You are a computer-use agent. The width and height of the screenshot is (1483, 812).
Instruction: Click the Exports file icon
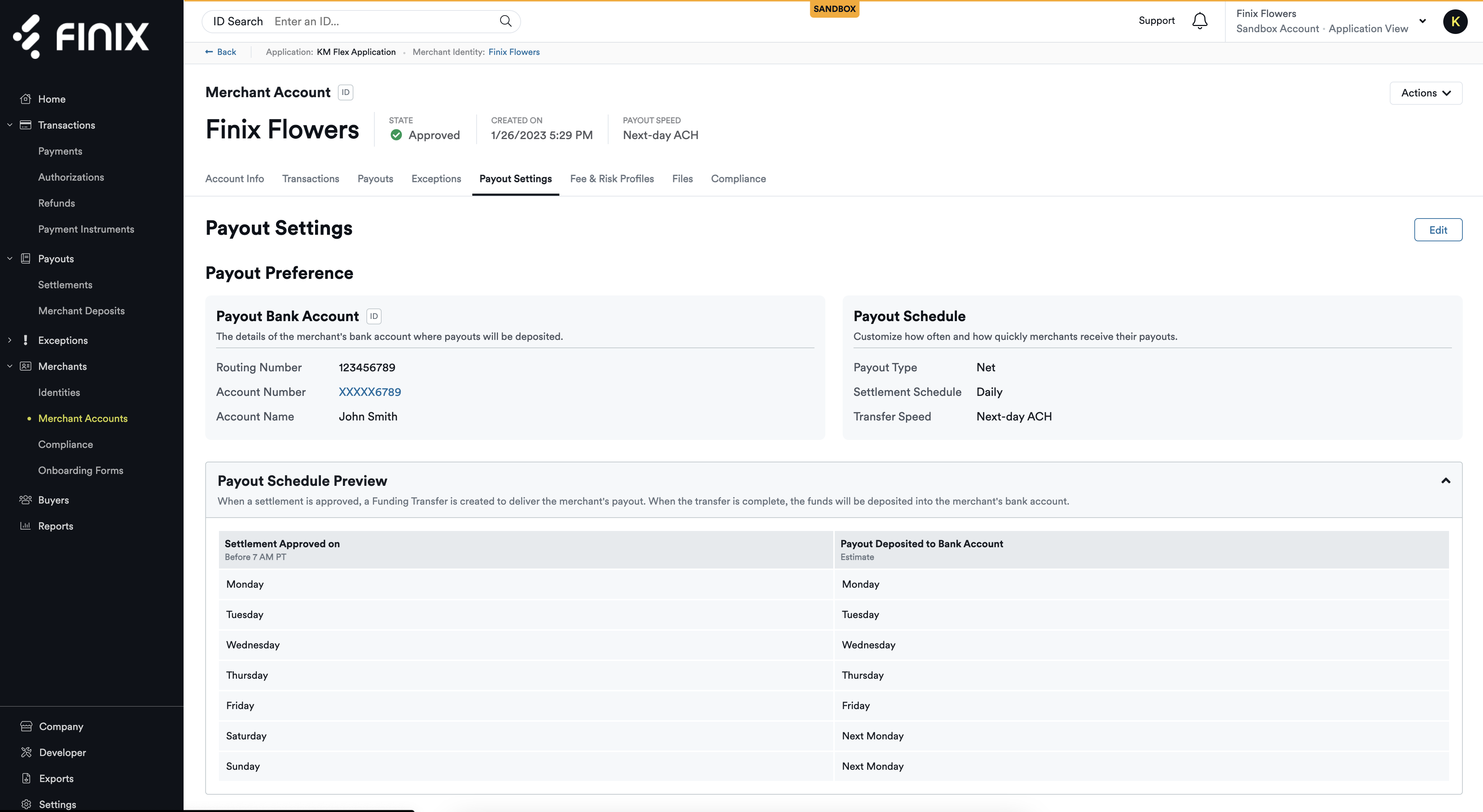[x=26, y=778]
